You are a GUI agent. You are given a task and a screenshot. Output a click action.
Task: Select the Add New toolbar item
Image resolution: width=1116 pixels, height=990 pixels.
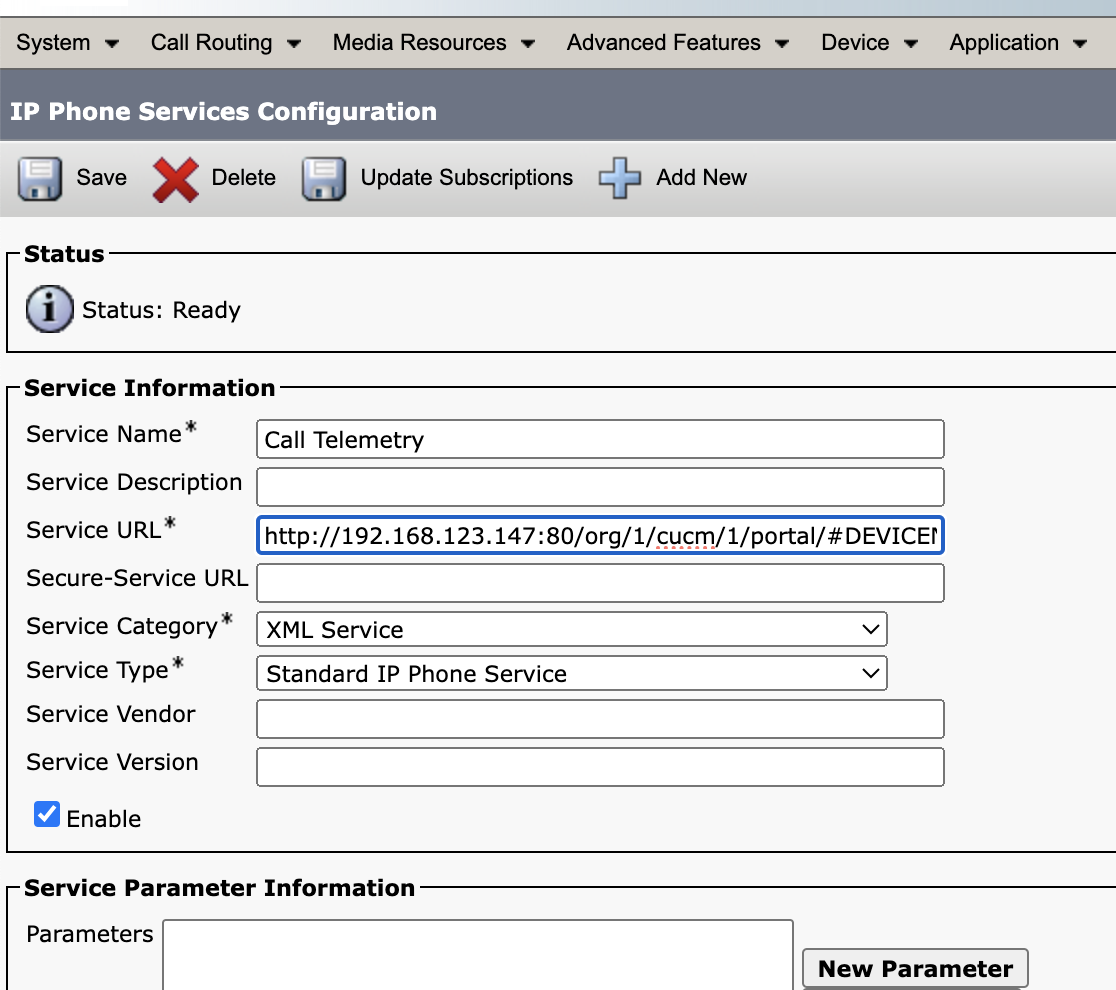click(700, 177)
